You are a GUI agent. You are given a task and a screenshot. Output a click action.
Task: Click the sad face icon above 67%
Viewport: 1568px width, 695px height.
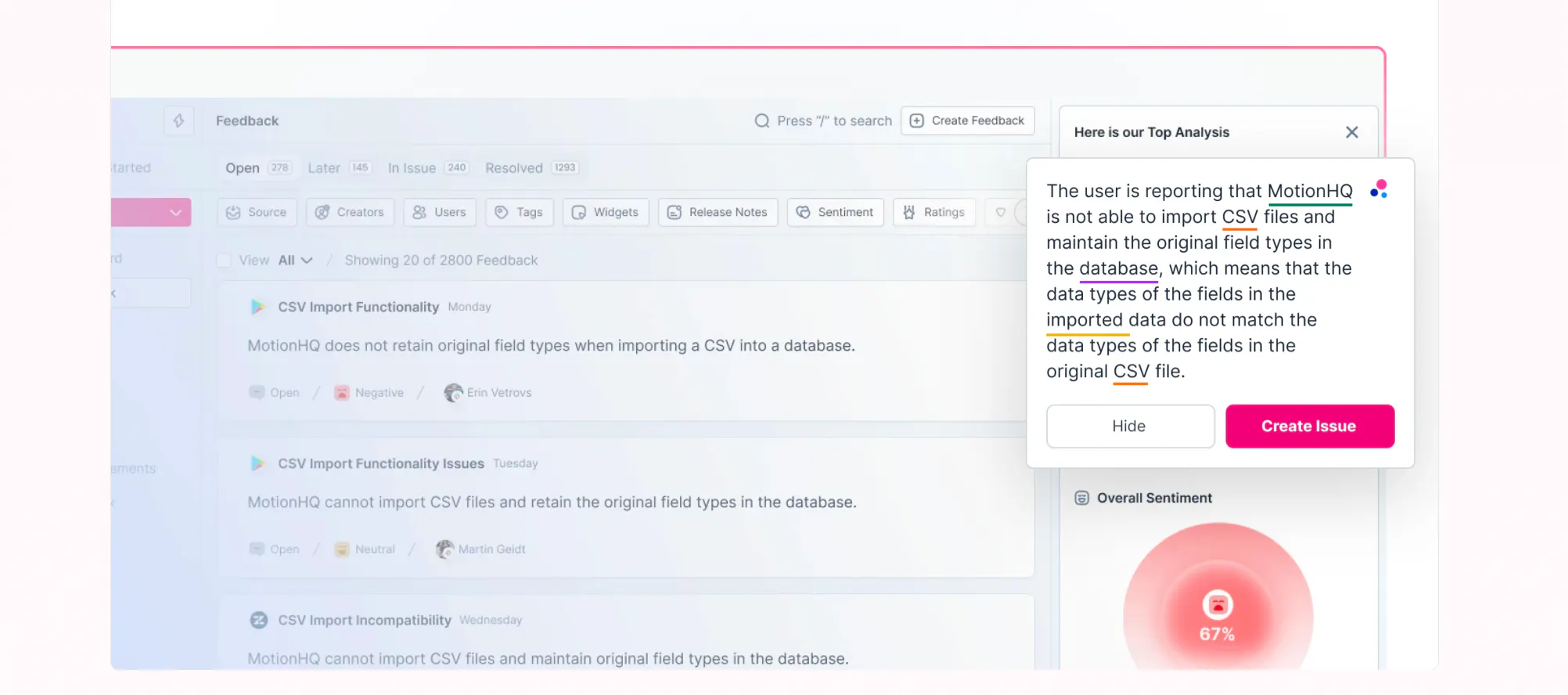click(1217, 605)
